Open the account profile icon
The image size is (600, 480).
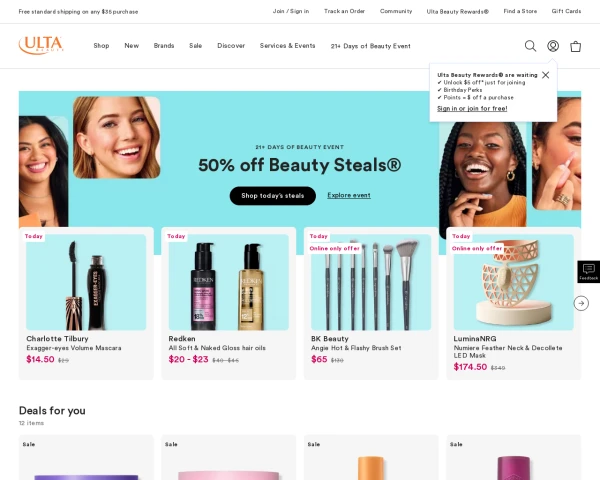point(553,46)
